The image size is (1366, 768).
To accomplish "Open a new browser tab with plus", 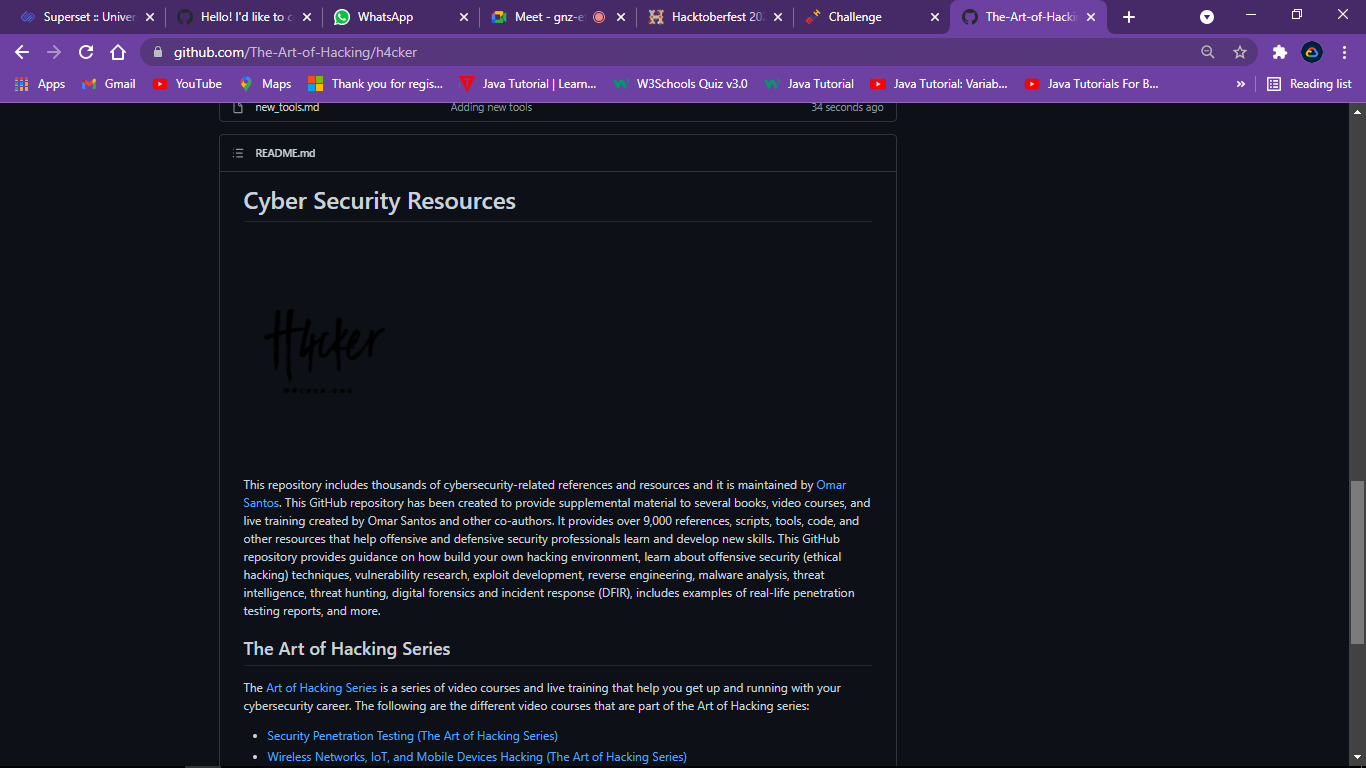I will coord(1129,17).
